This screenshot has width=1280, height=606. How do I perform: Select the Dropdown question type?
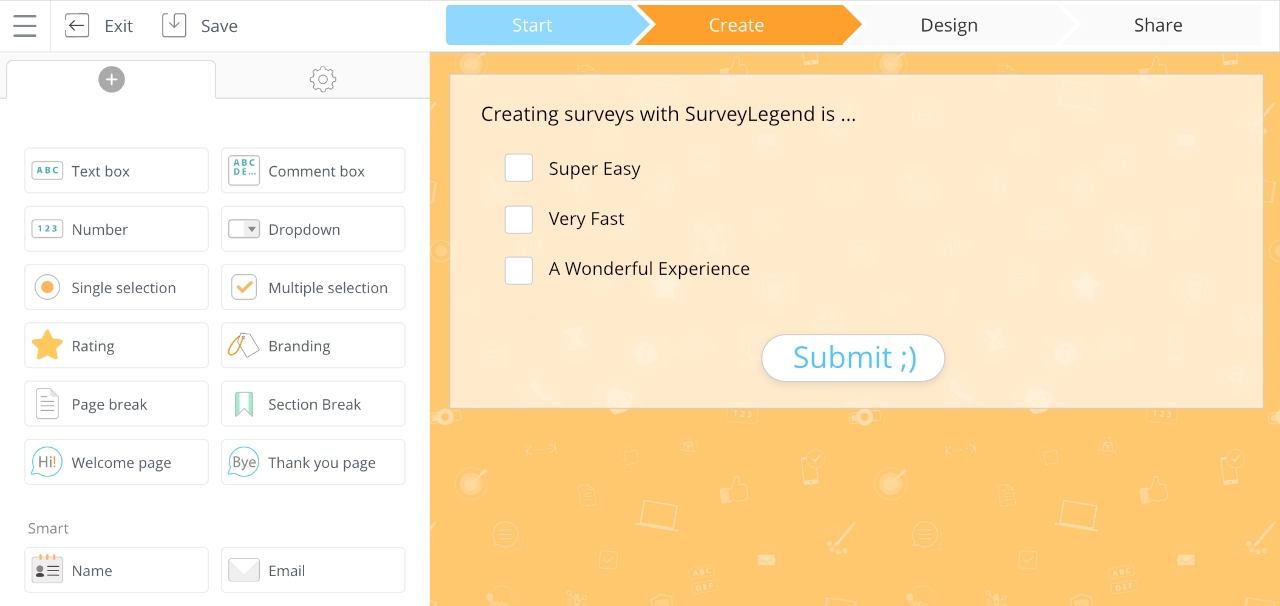[x=243, y=228]
